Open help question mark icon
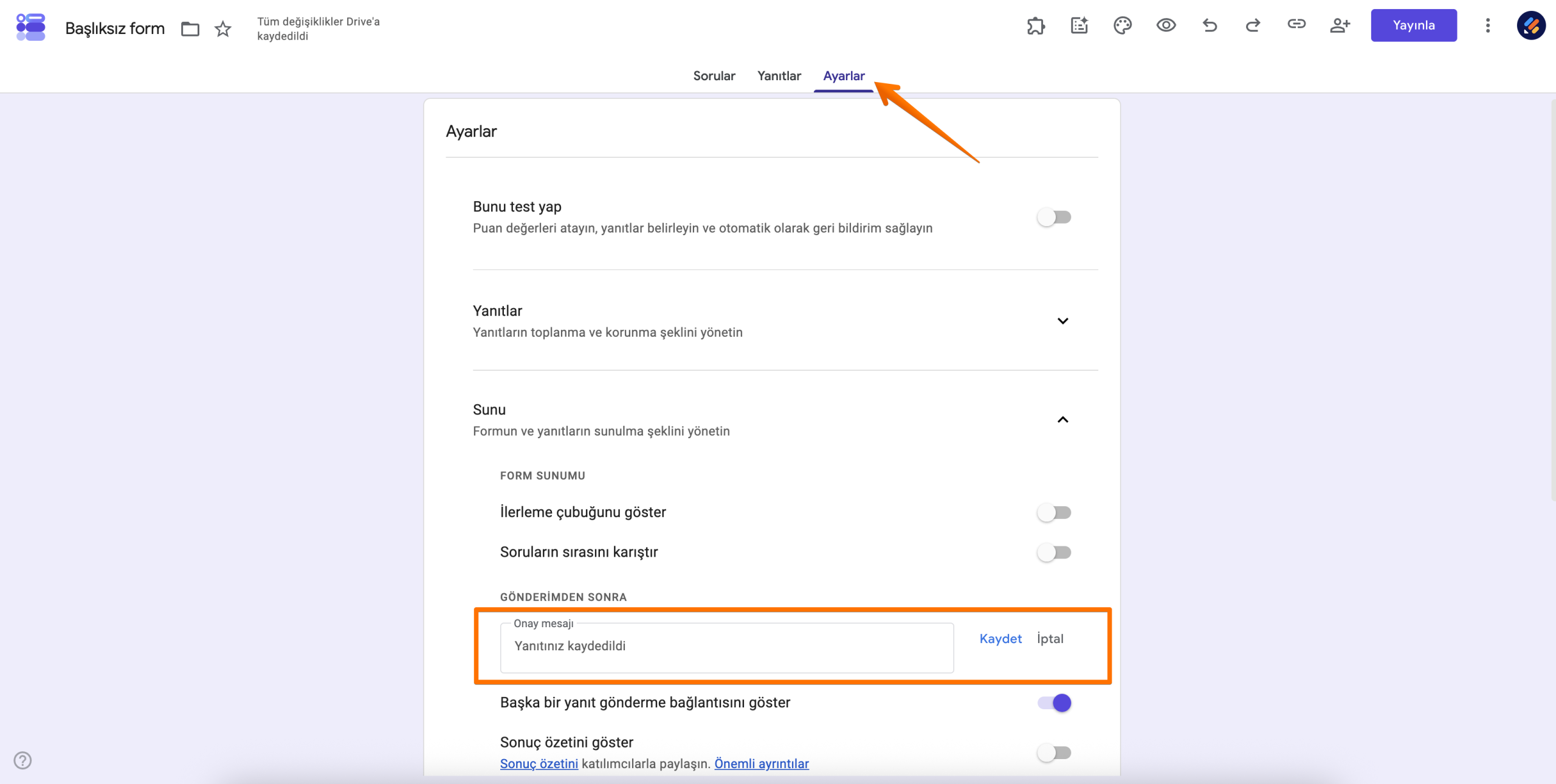 pos(22,760)
